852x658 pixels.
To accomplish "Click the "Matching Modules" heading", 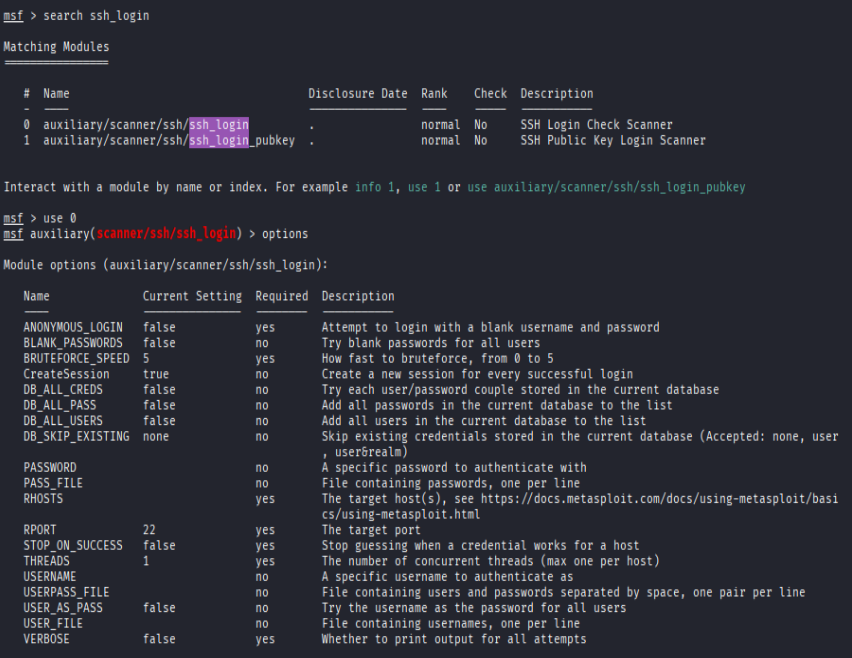I will [55, 46].
